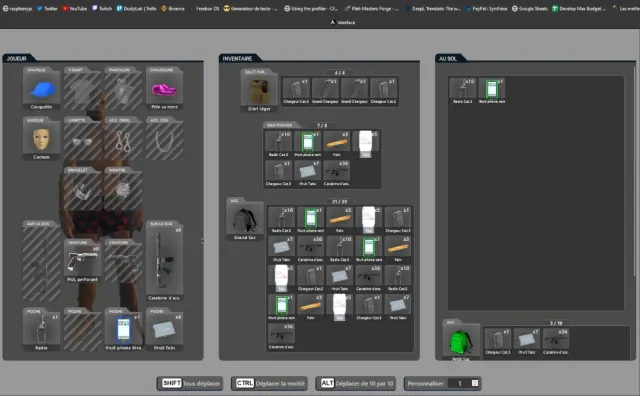The width and height of the screenshot is (640, 396).
Task: Click the CTRL Déplacer la moitié button
Action: click(x=269, y=383)
